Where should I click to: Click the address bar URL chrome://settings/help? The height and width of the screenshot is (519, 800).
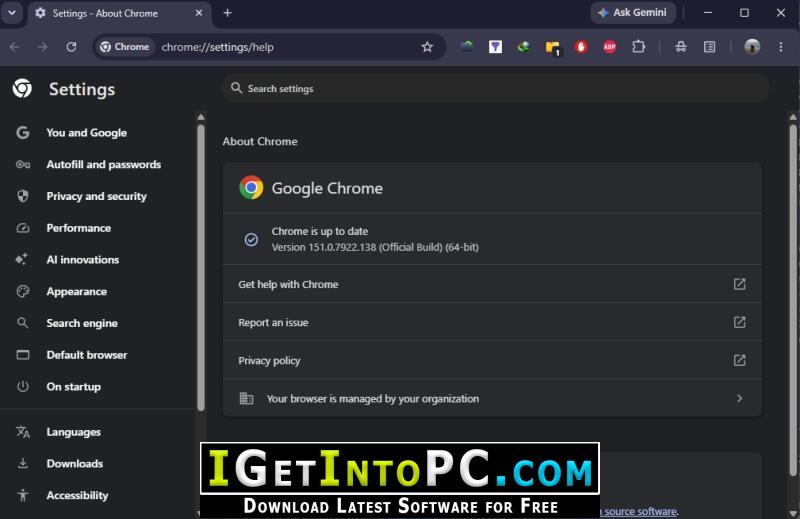218,47
